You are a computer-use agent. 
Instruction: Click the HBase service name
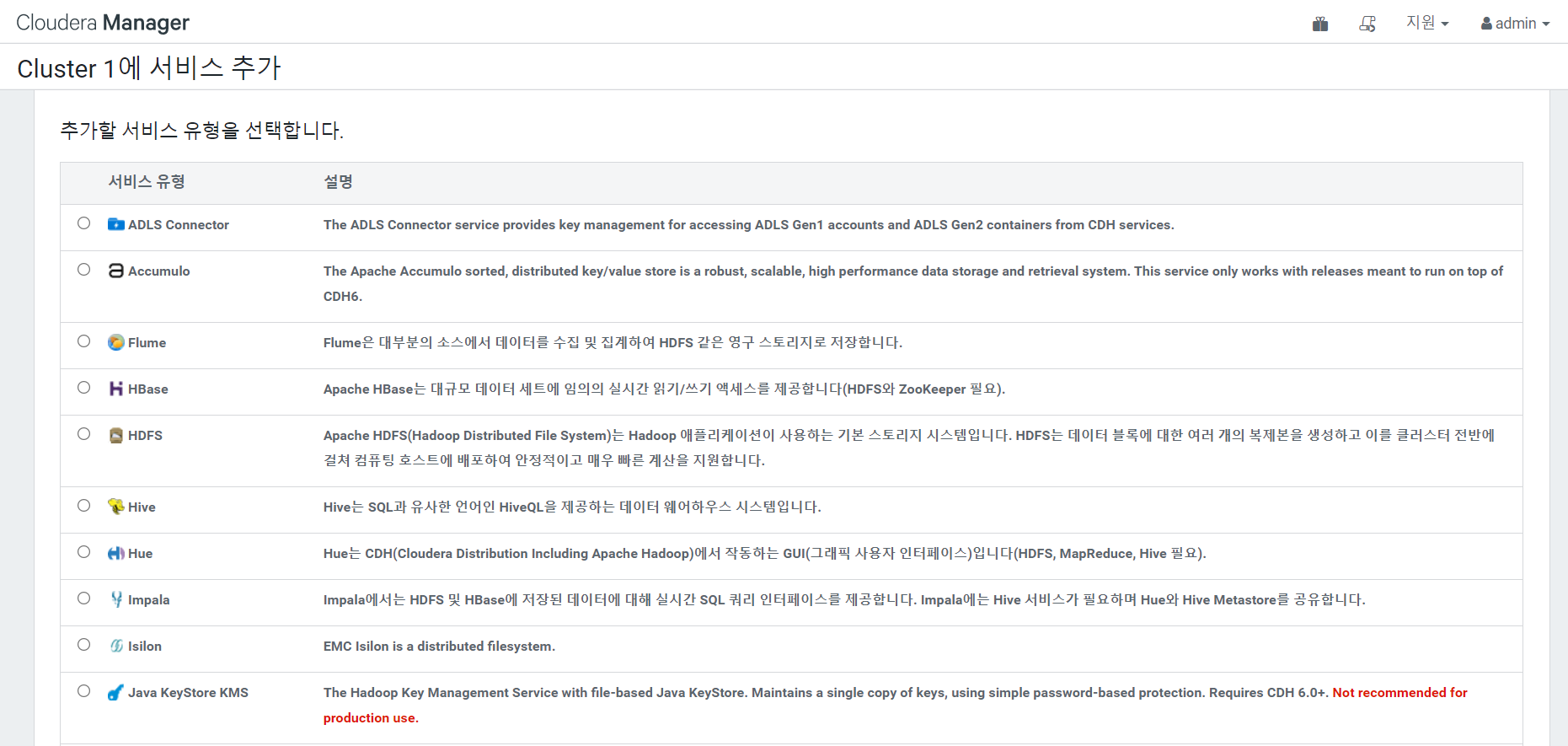148,389
